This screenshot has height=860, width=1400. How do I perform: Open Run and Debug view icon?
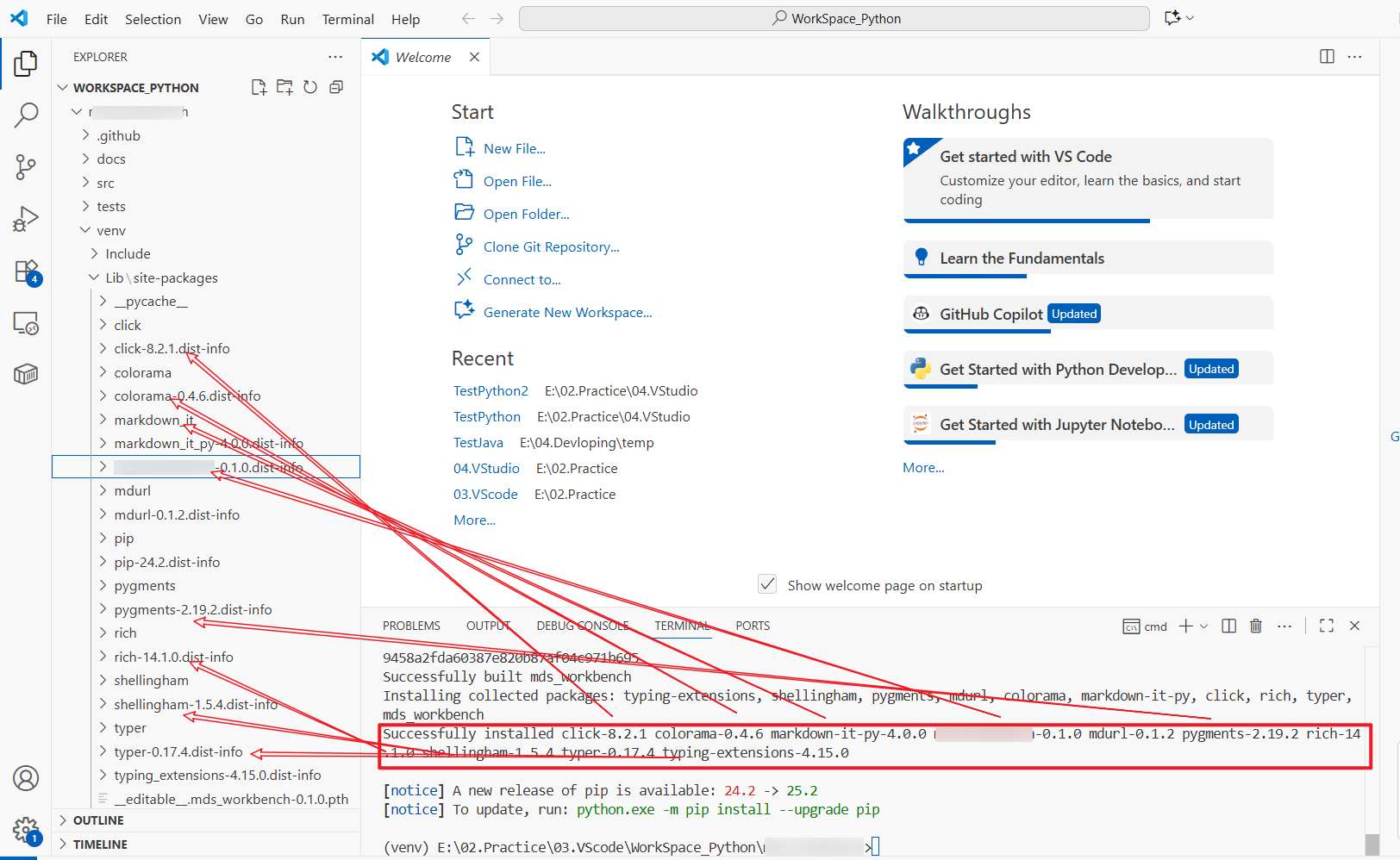click(26, 219)
